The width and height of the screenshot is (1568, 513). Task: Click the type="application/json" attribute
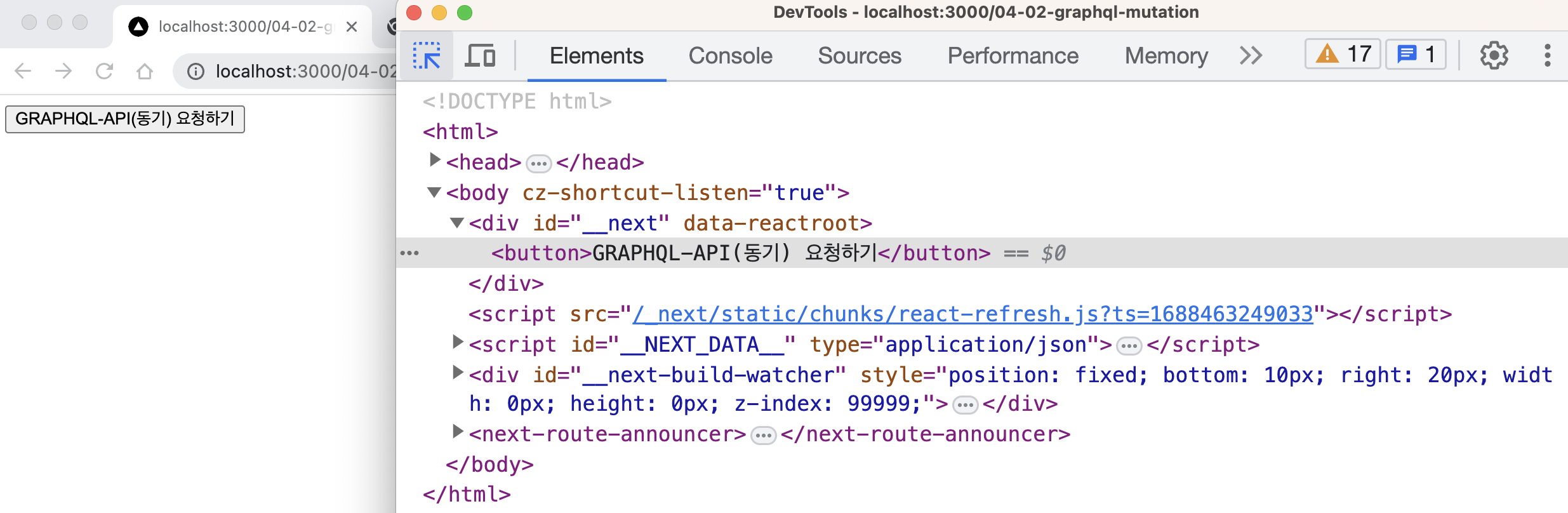[x=953, y=345]
